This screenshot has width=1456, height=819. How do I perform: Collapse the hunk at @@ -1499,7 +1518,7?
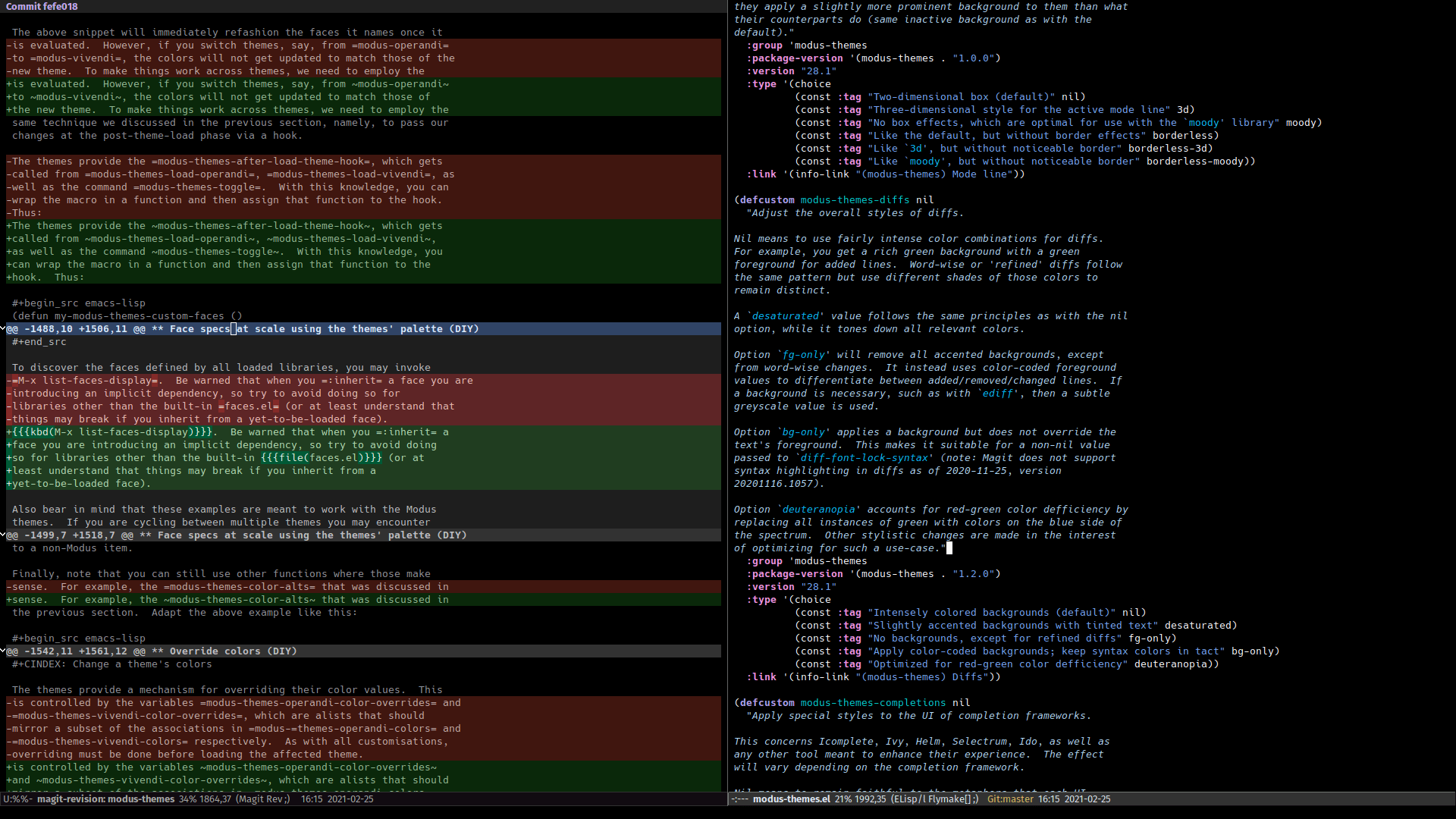click(x=3, y=535)
